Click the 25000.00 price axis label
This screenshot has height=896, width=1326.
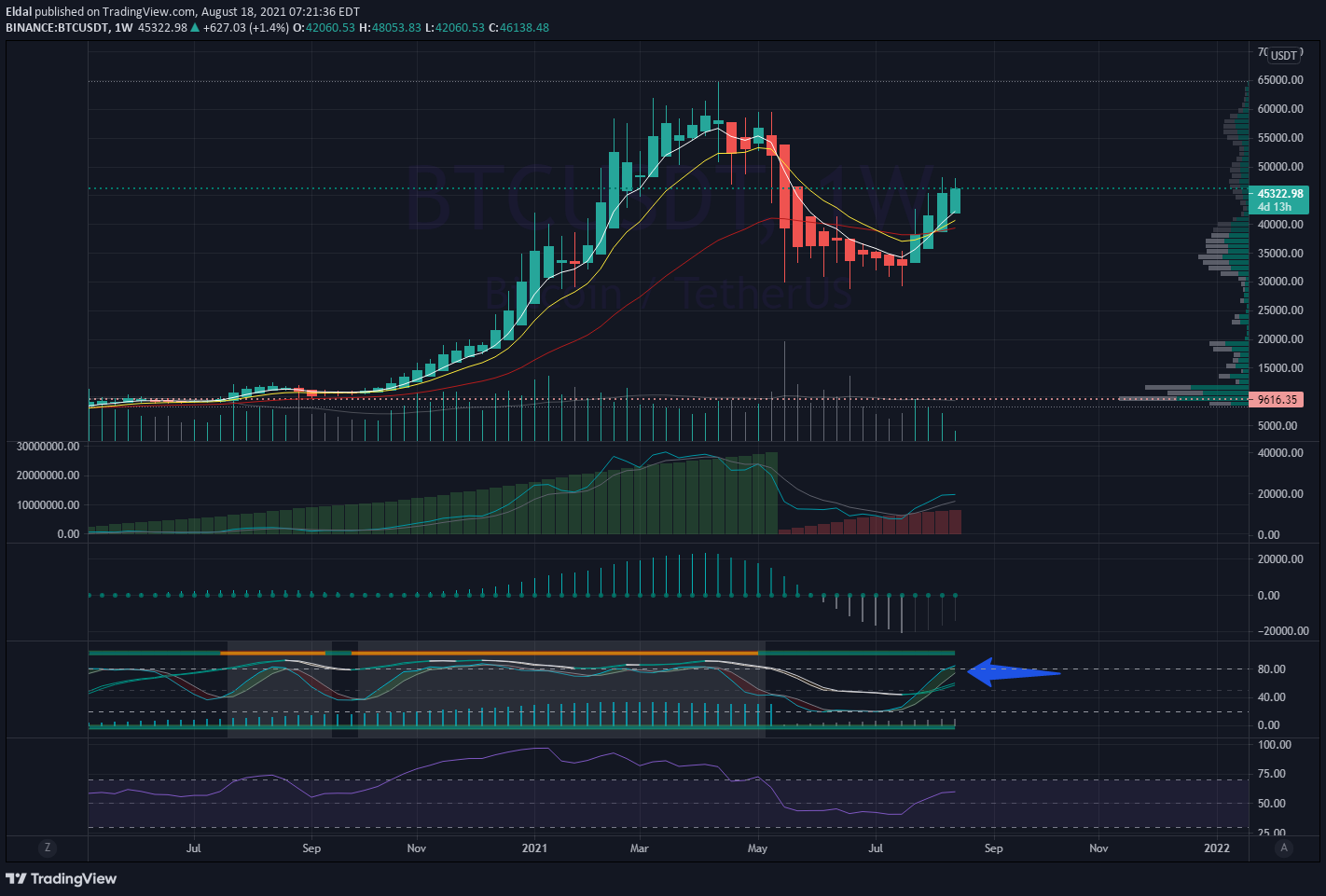pos(1280,310)
